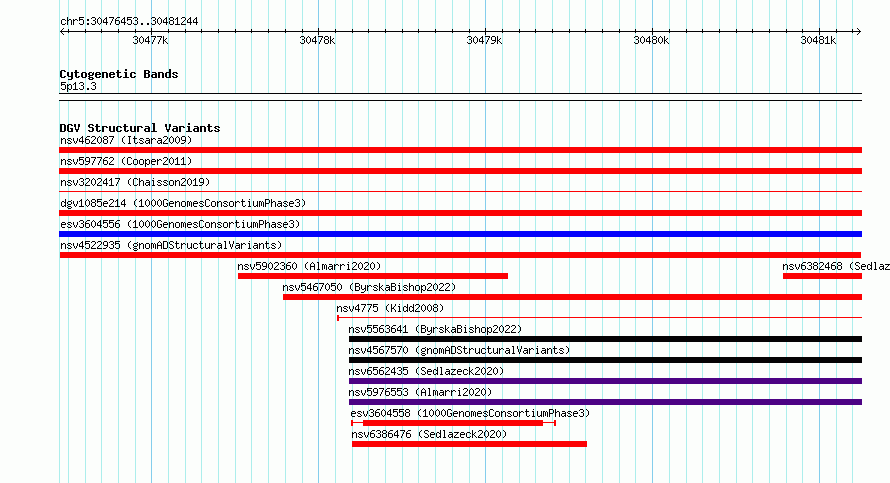Open variant label nsv462087 (Itsara2009)
The image size is (890, 483).
126,140
